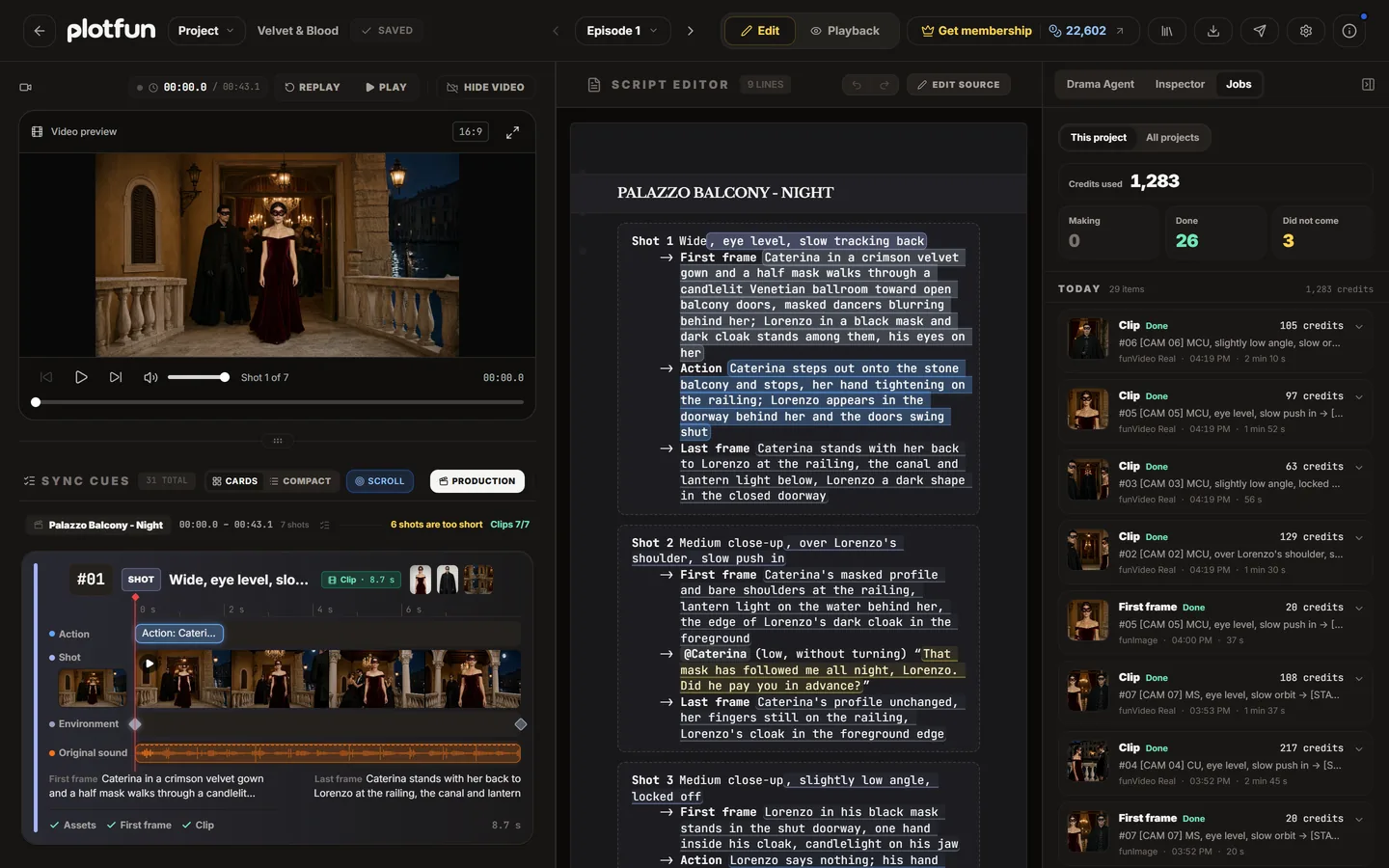Click the Edit Source button
Viewport: 1389px width, 868px height.
coord(959,85)
